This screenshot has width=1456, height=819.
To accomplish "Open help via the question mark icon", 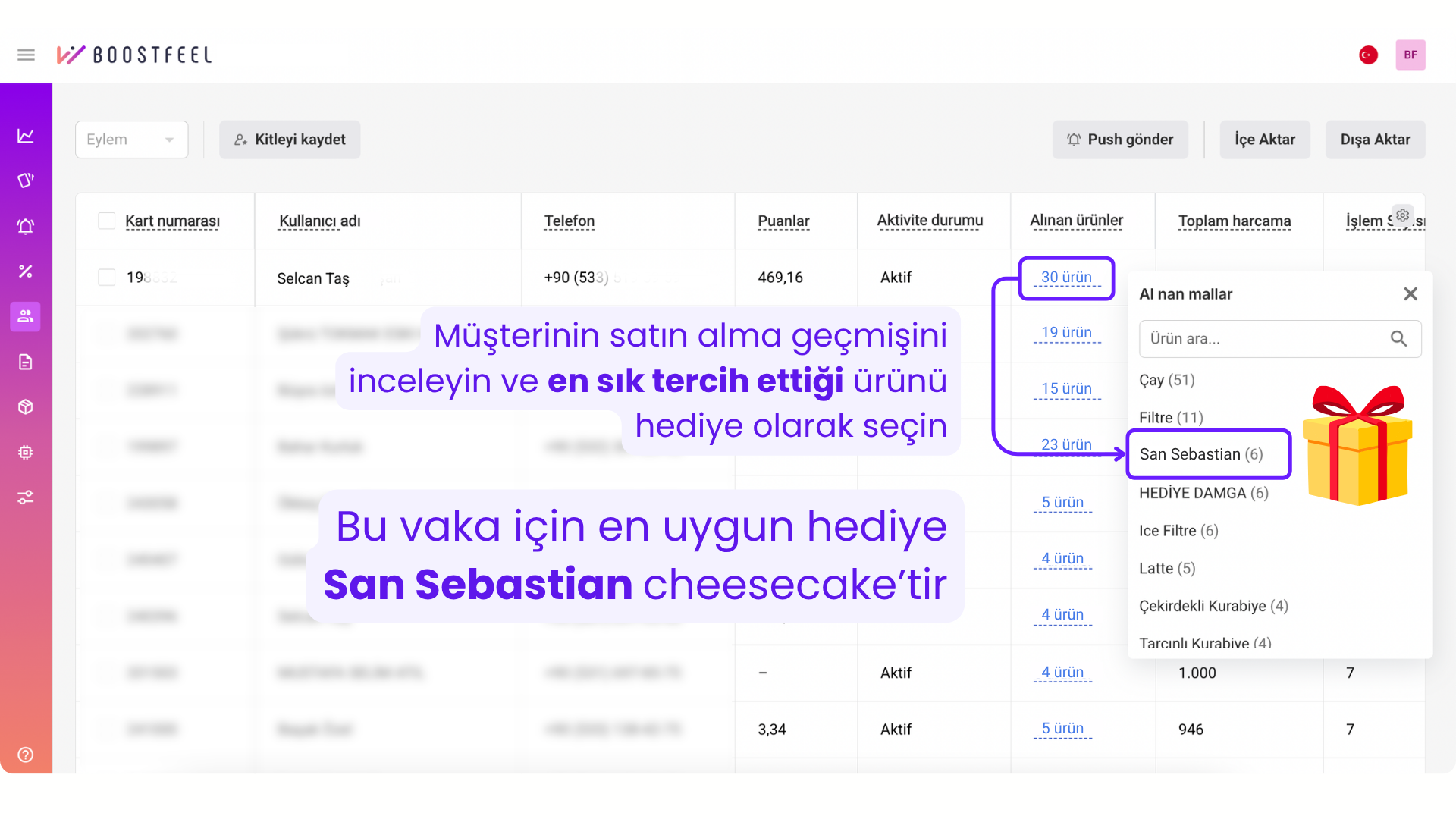I will (25, 755).
